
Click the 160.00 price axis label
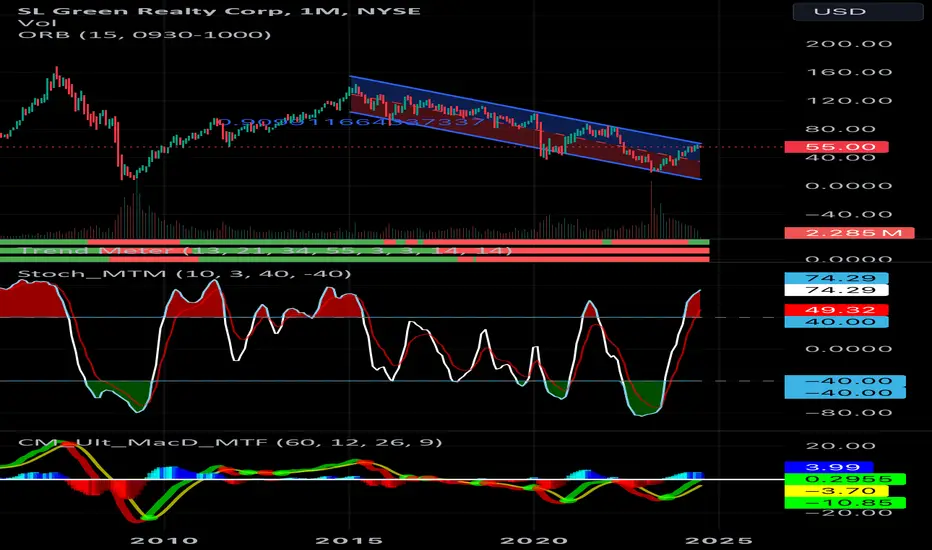[x=849, y=73]
